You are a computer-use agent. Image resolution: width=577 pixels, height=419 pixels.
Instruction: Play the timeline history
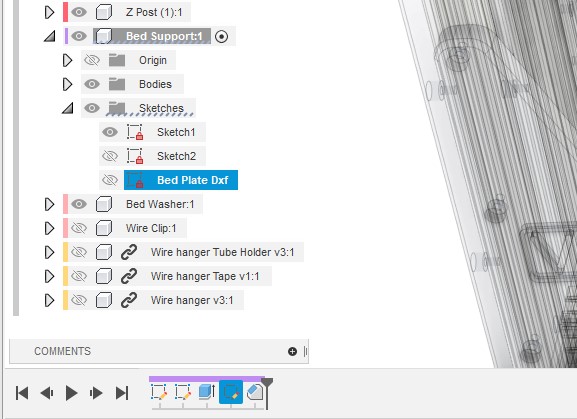71,393
